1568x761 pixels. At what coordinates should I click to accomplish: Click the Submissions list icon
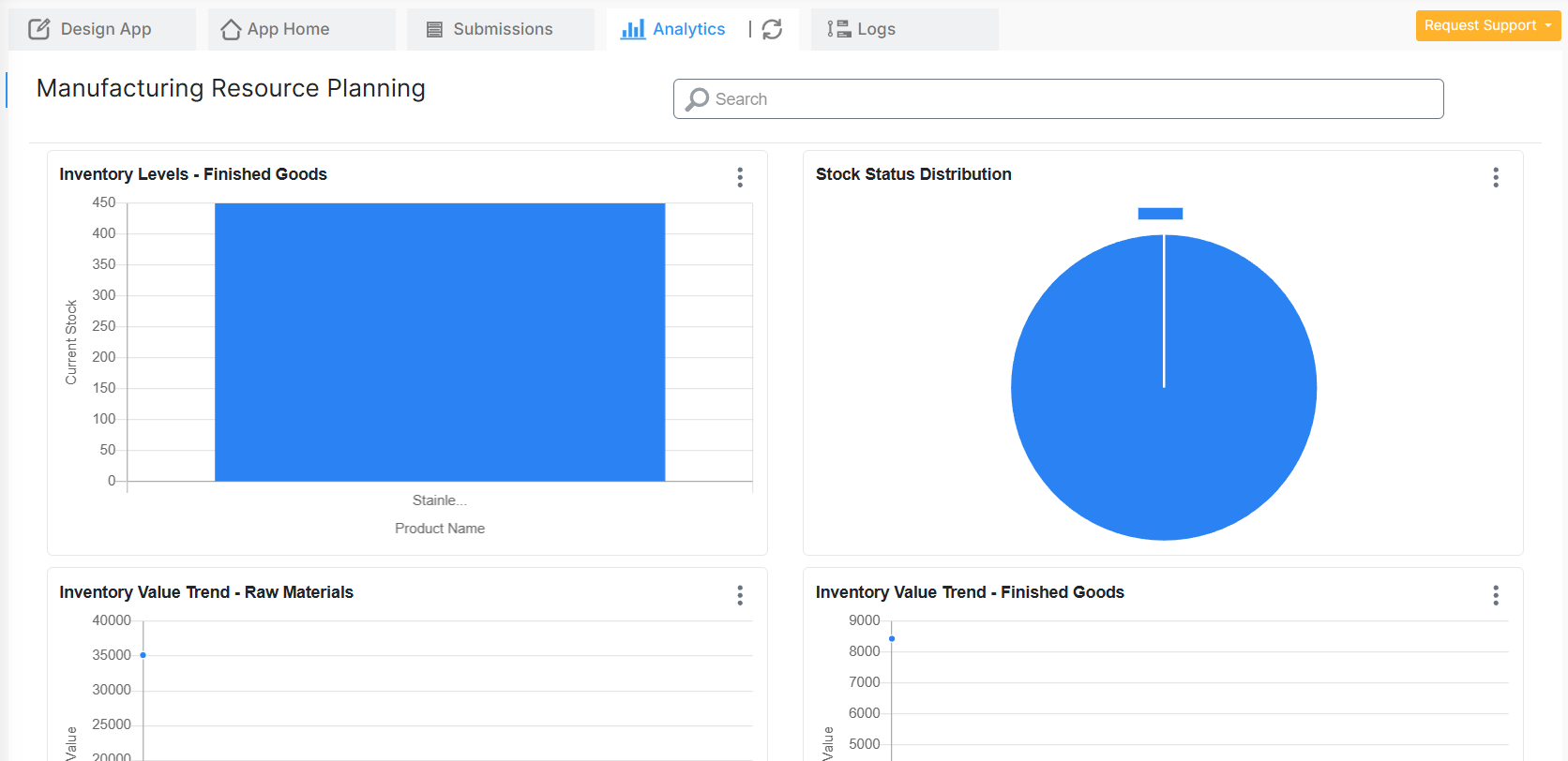tap(434, 30)
